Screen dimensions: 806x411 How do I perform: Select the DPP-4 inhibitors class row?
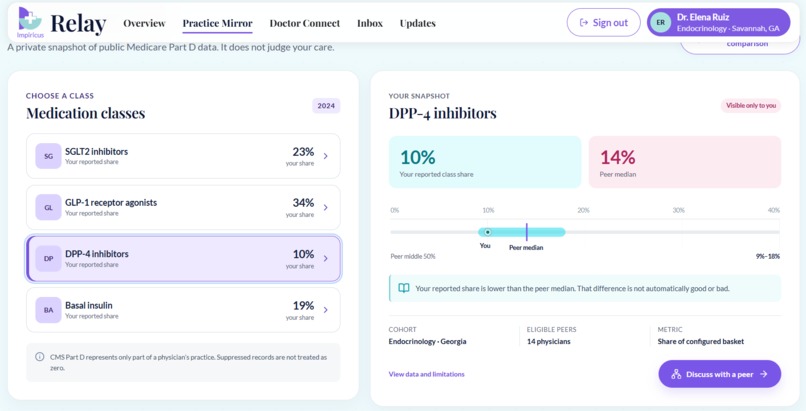[183, 259]
